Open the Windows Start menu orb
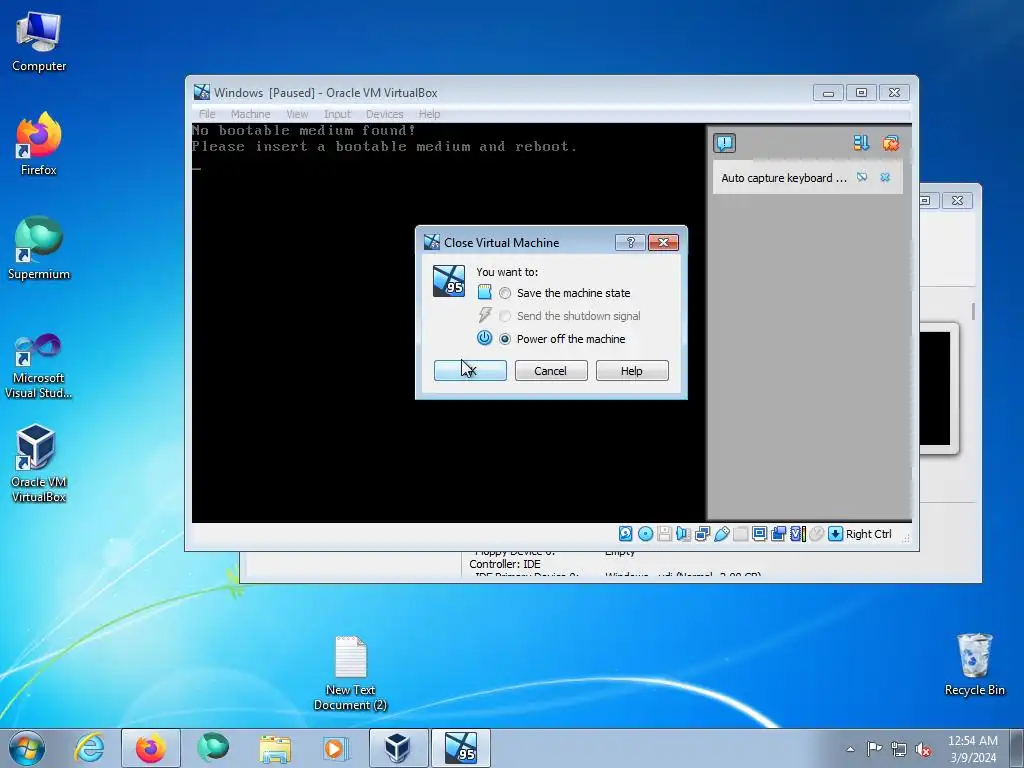Screen dimensions: 1024x768 [27, 748]
